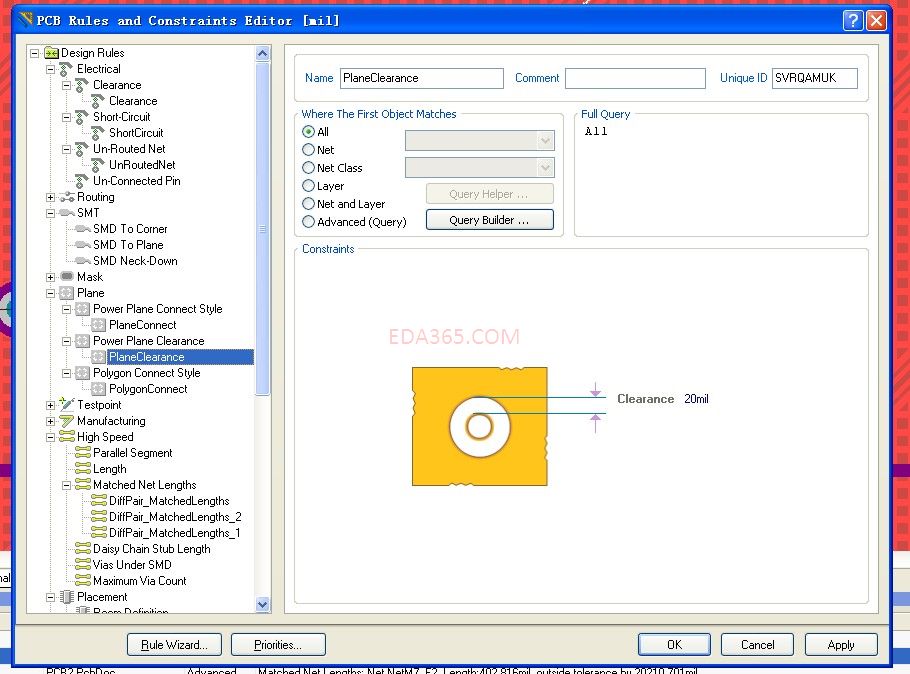The height and width of the screenshot is (674, 910).
Task: Open the Priorities dialog
Action: (278, 645)
